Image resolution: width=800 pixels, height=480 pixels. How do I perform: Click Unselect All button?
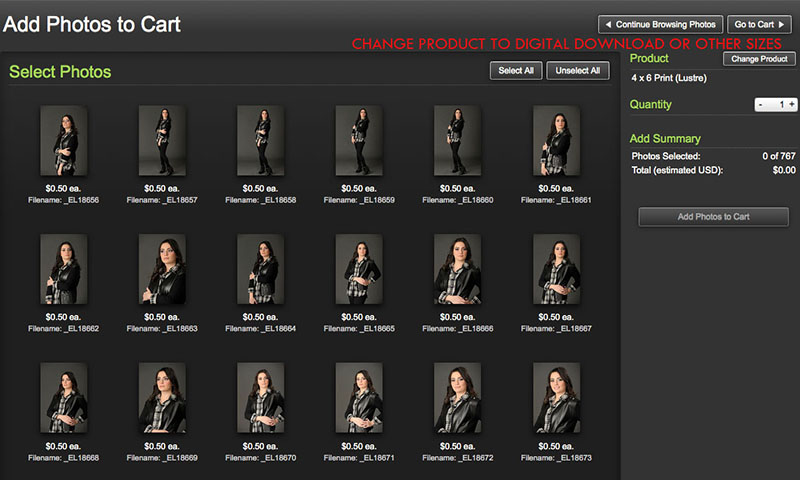click(577, 71)
